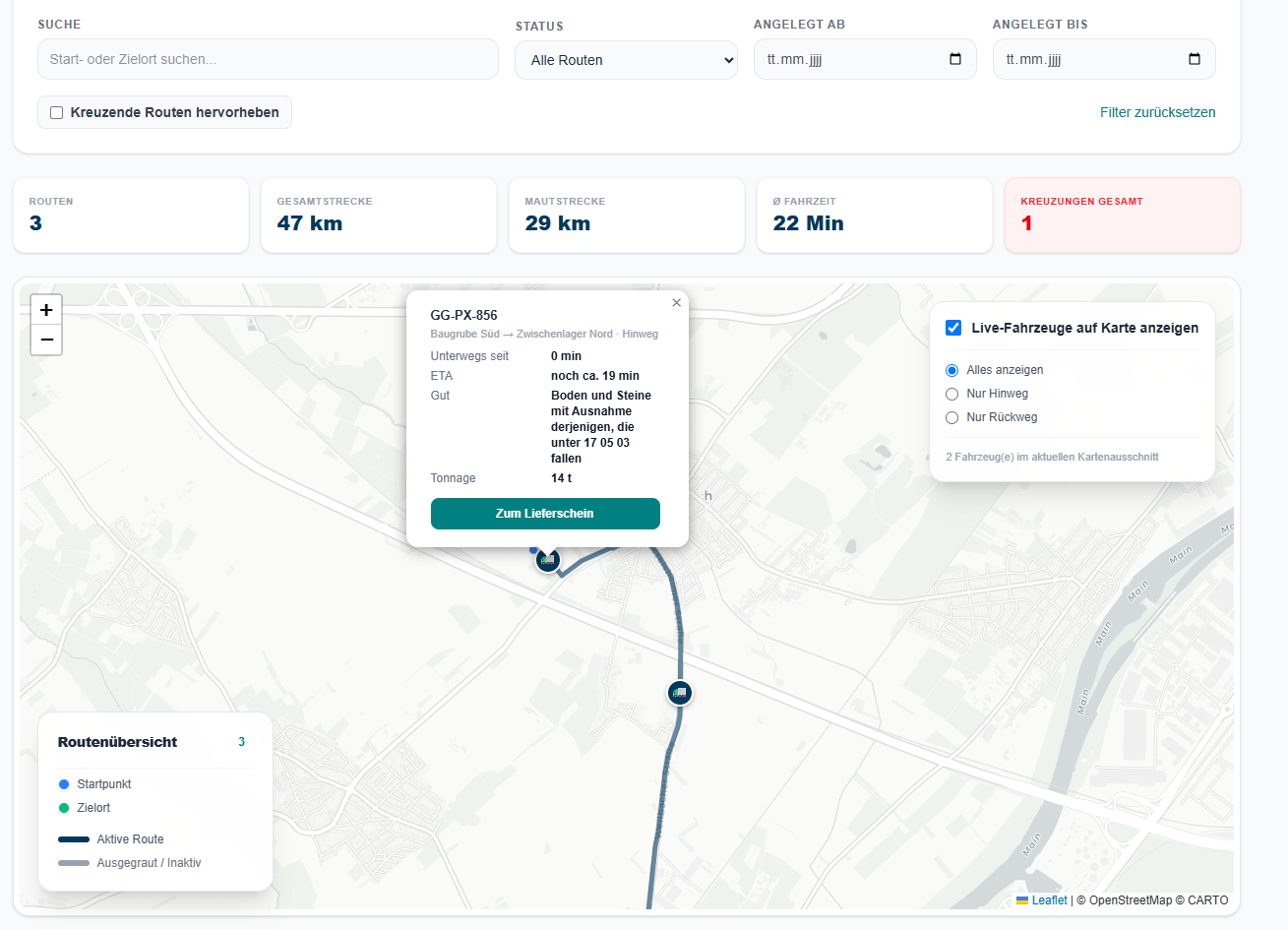Click the Kreuzungen gesamt stat card

click(1122, 216)
